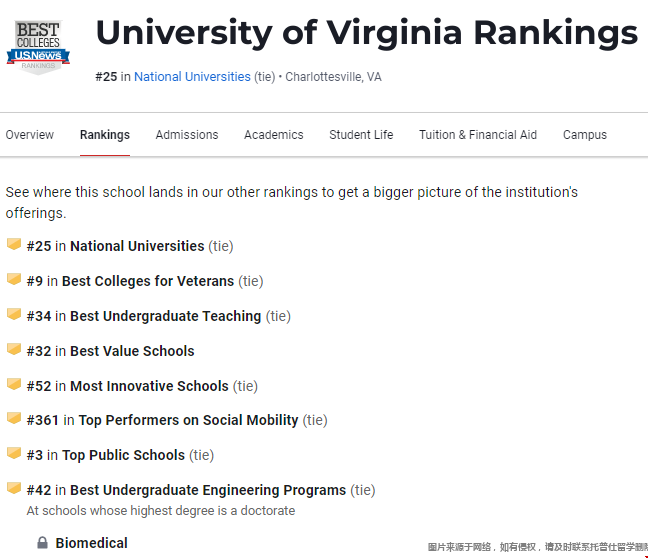This screenshot has height=558, width=648.
Task: Click ribbon icon beside Top Performers on Social Mobility
Action: pyautogui.click(x=14, y=419)
